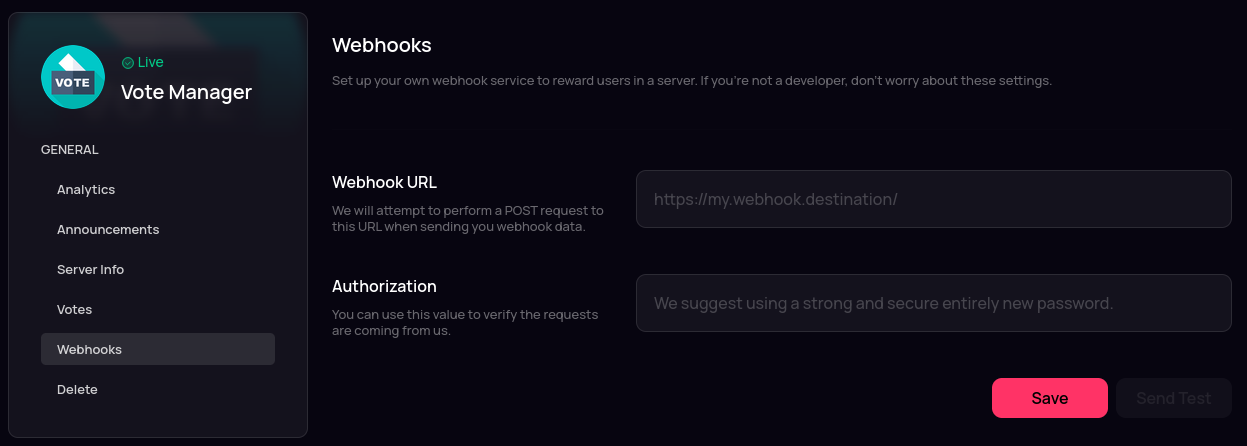Click the webhook service description text
The height and width of the screenshot is (446, 1247).
691,80
